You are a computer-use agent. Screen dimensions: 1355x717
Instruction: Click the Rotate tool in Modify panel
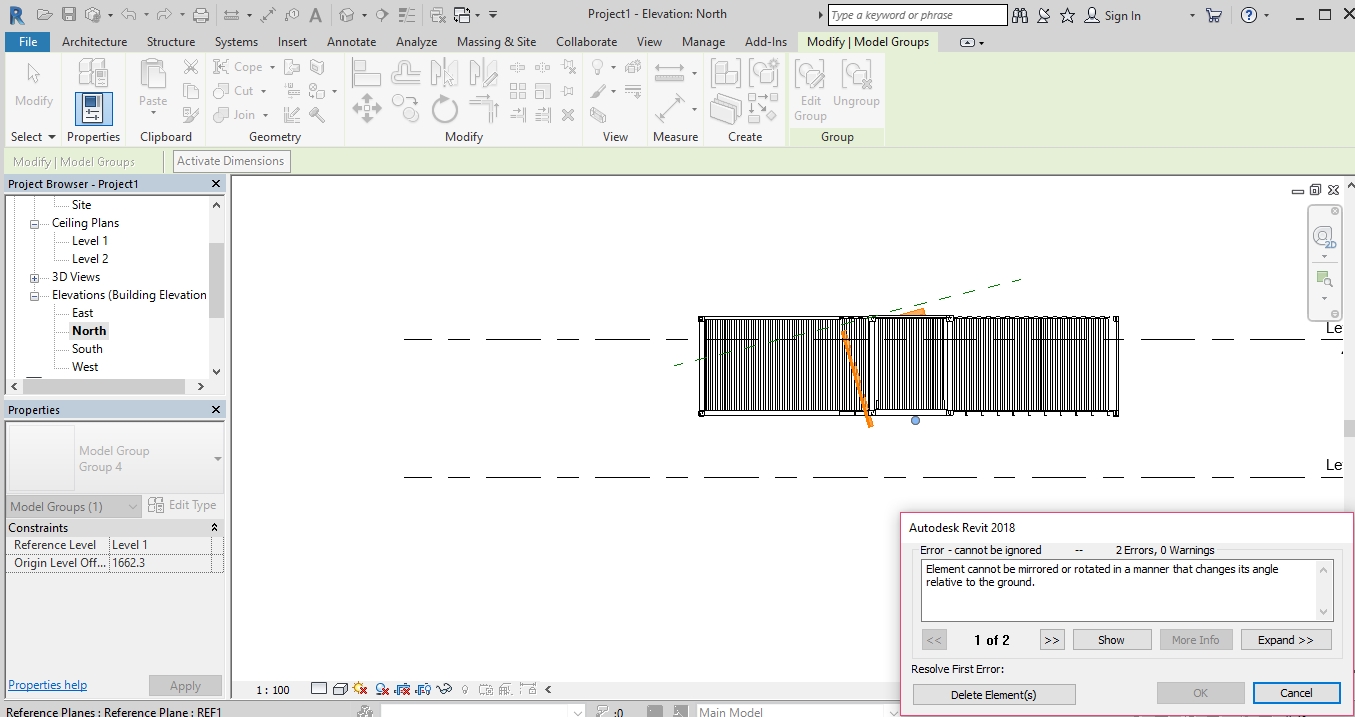[444, 109]
